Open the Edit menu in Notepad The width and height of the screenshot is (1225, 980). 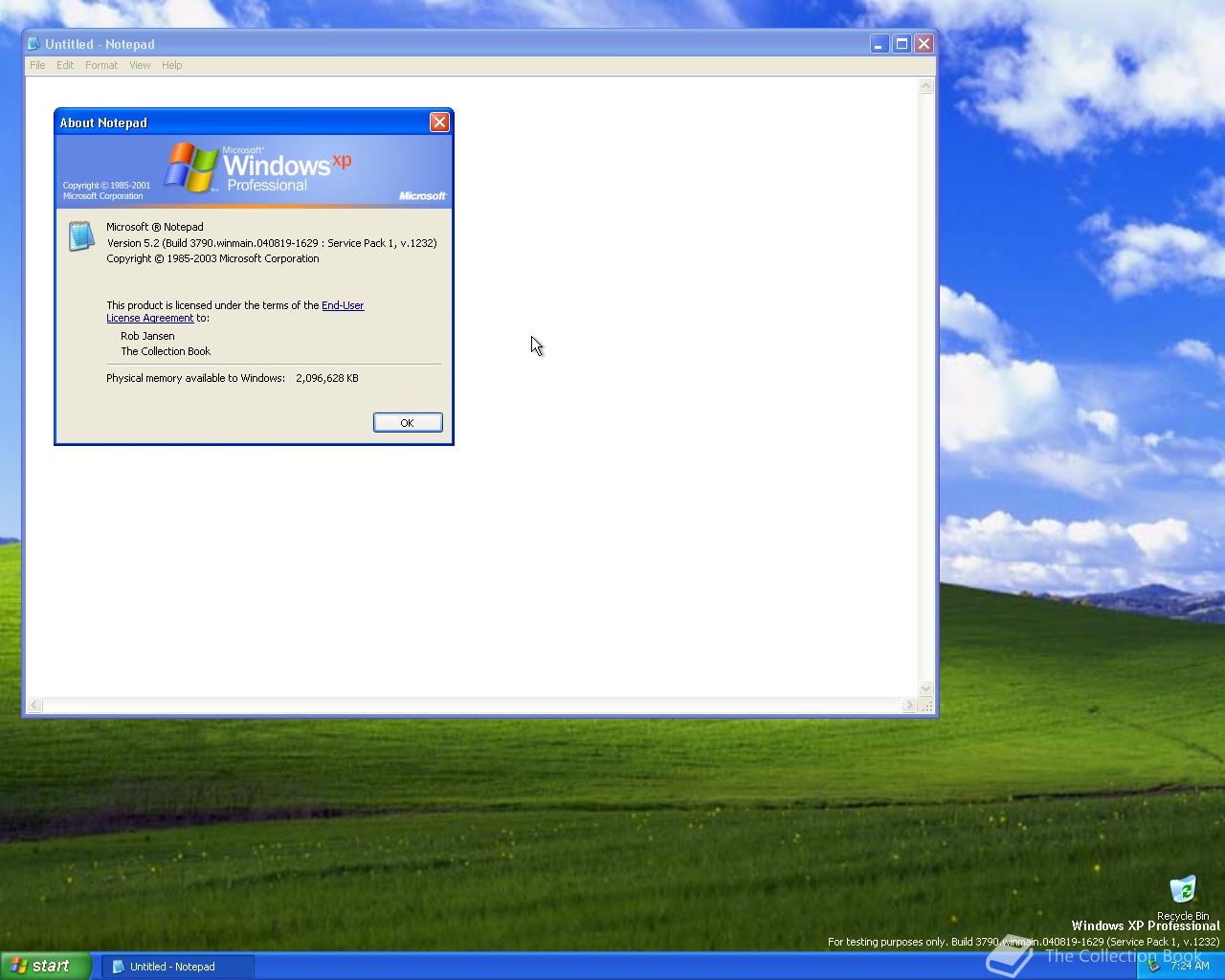tap(65, 65)
